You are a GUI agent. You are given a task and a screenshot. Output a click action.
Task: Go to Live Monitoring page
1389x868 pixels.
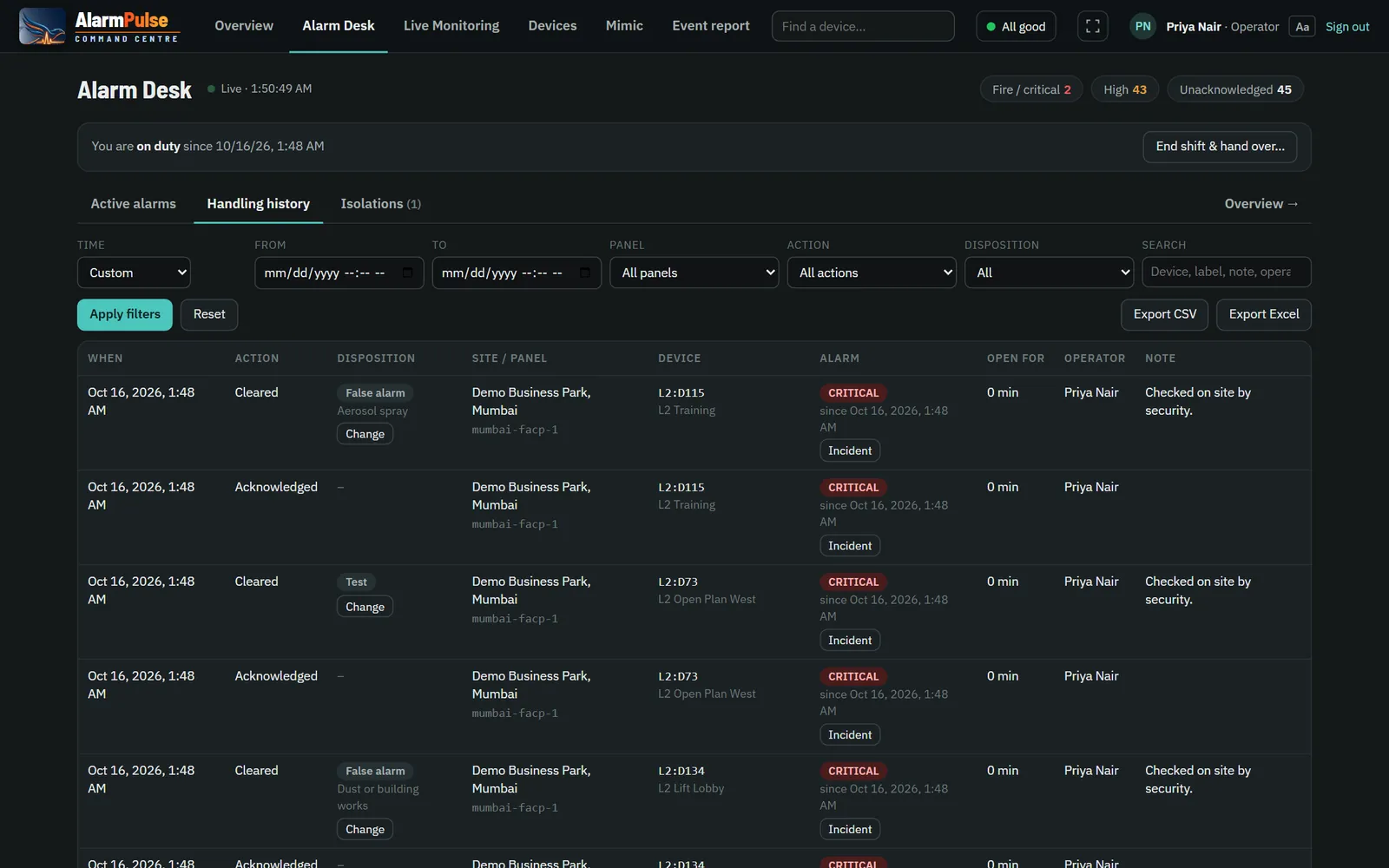pyautogui.click(x=451, y=26)
